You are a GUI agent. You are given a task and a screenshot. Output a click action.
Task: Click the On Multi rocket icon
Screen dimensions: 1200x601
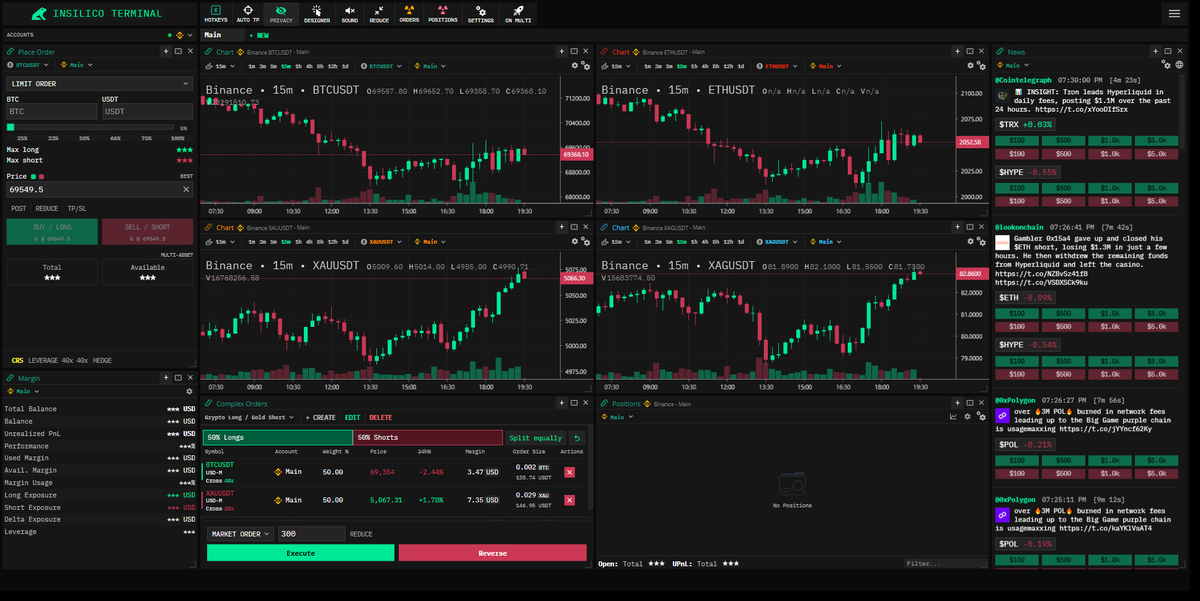(x=517, y=13)
